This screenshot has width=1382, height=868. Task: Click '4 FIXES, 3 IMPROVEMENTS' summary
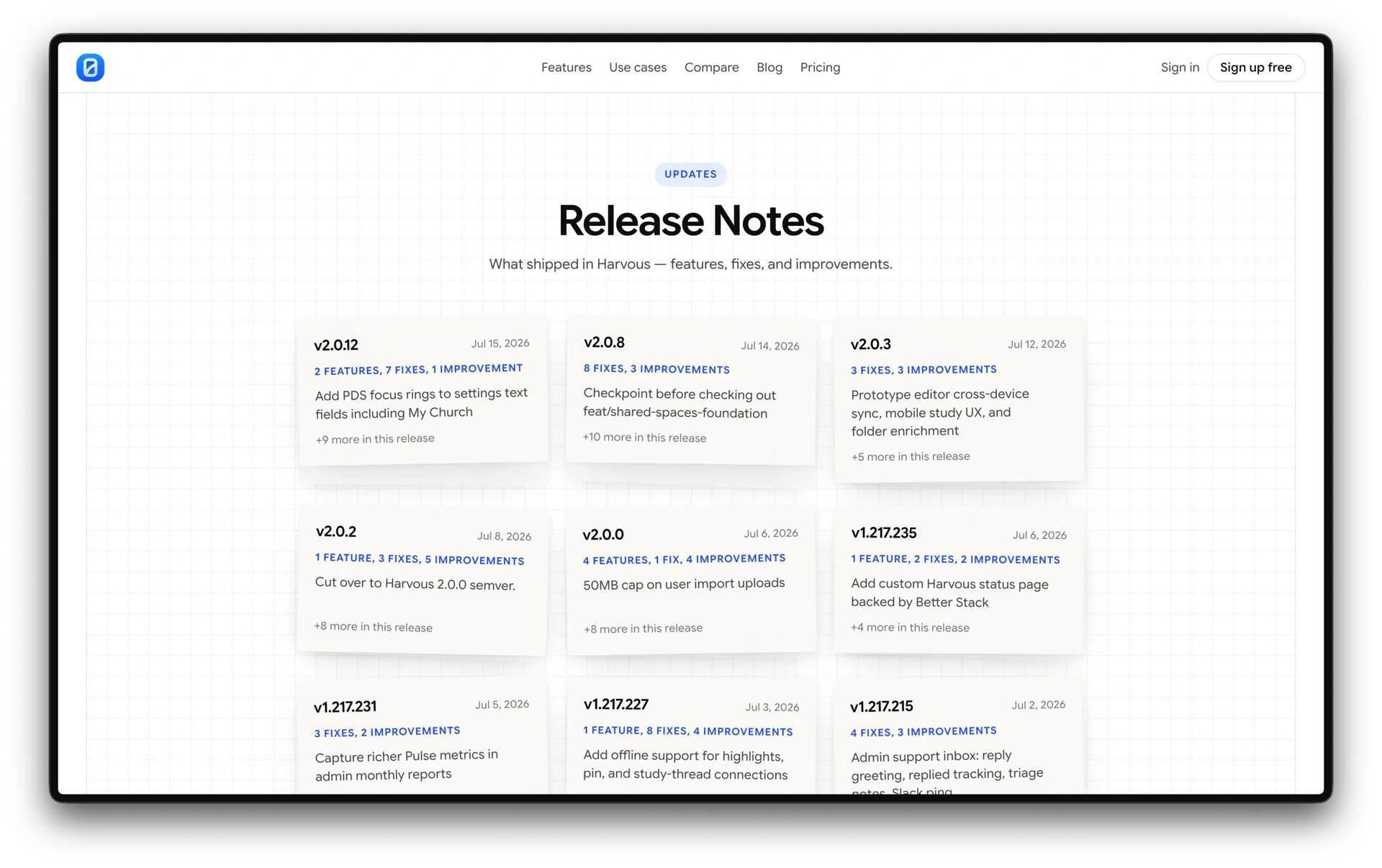(x=923, y=732)
